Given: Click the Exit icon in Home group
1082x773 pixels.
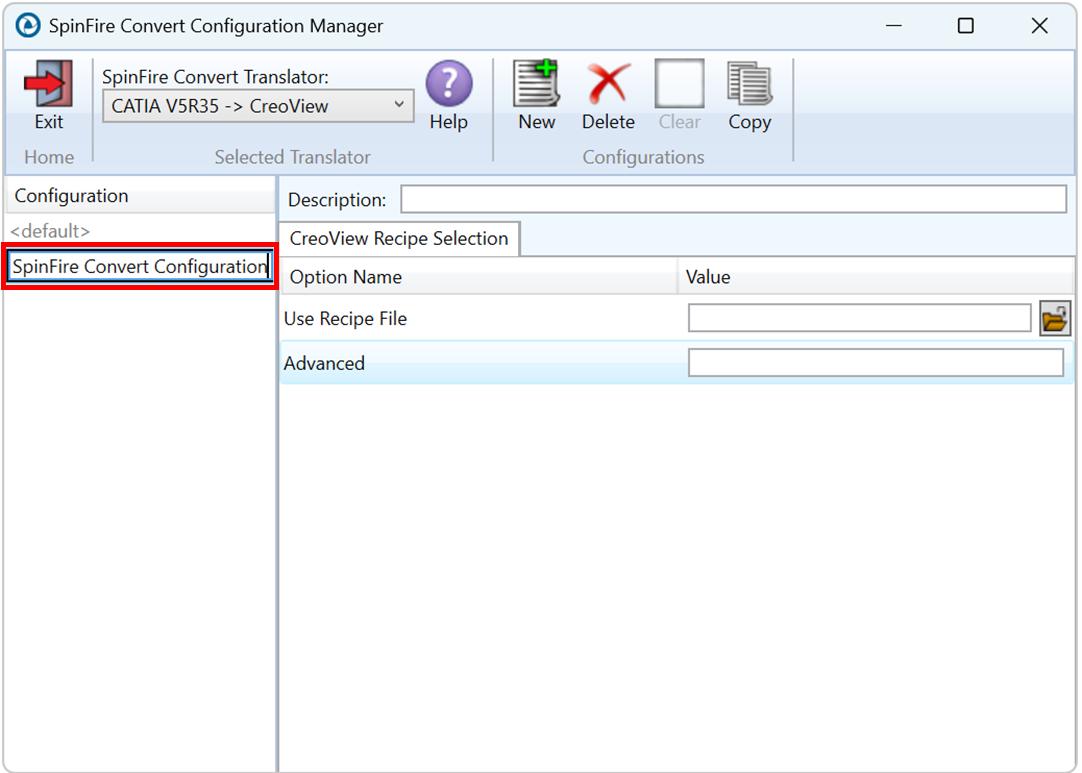Looking at the screenshot, I should pos(48,84).
